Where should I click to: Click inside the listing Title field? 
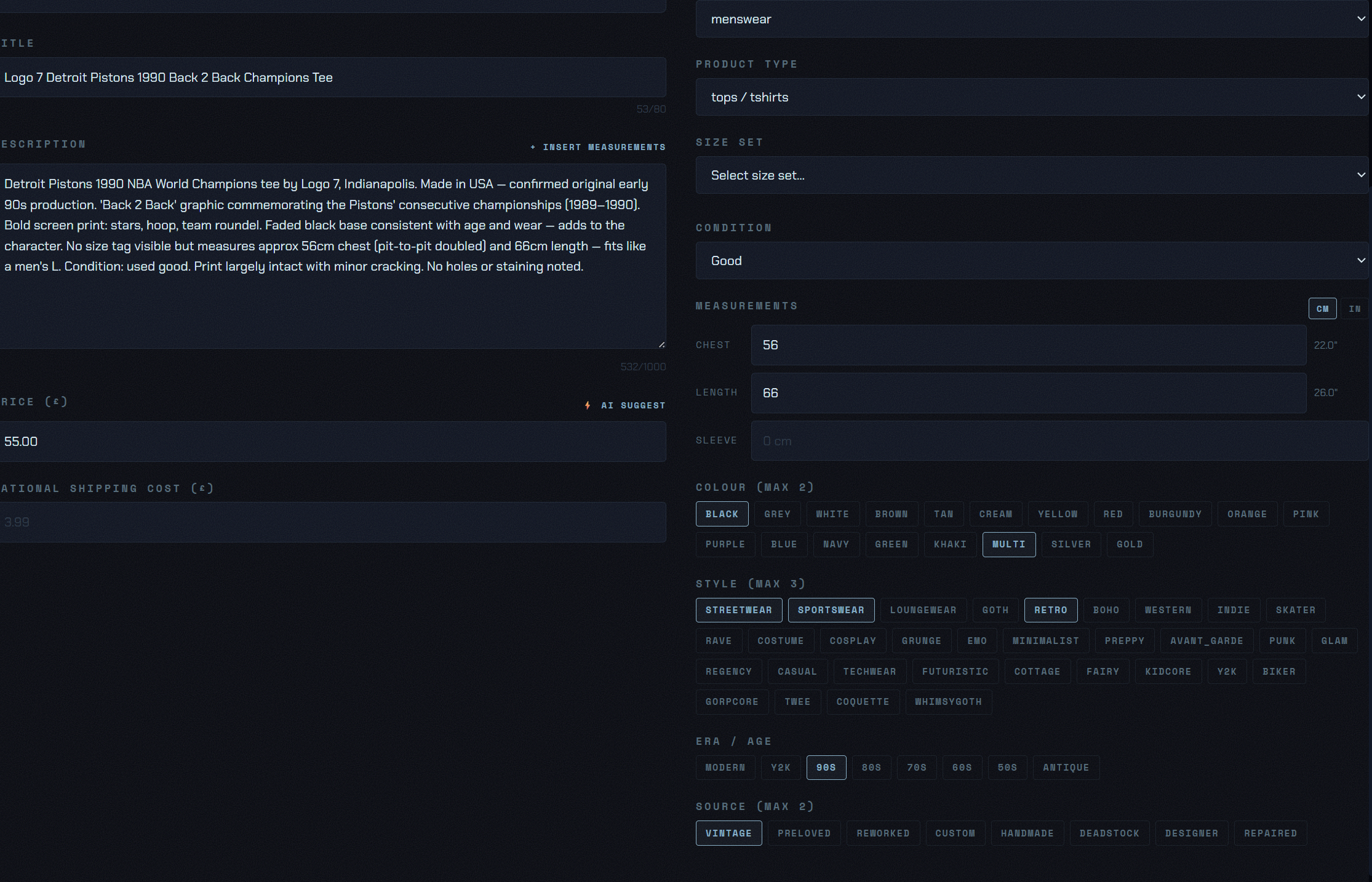pos(332,77)
